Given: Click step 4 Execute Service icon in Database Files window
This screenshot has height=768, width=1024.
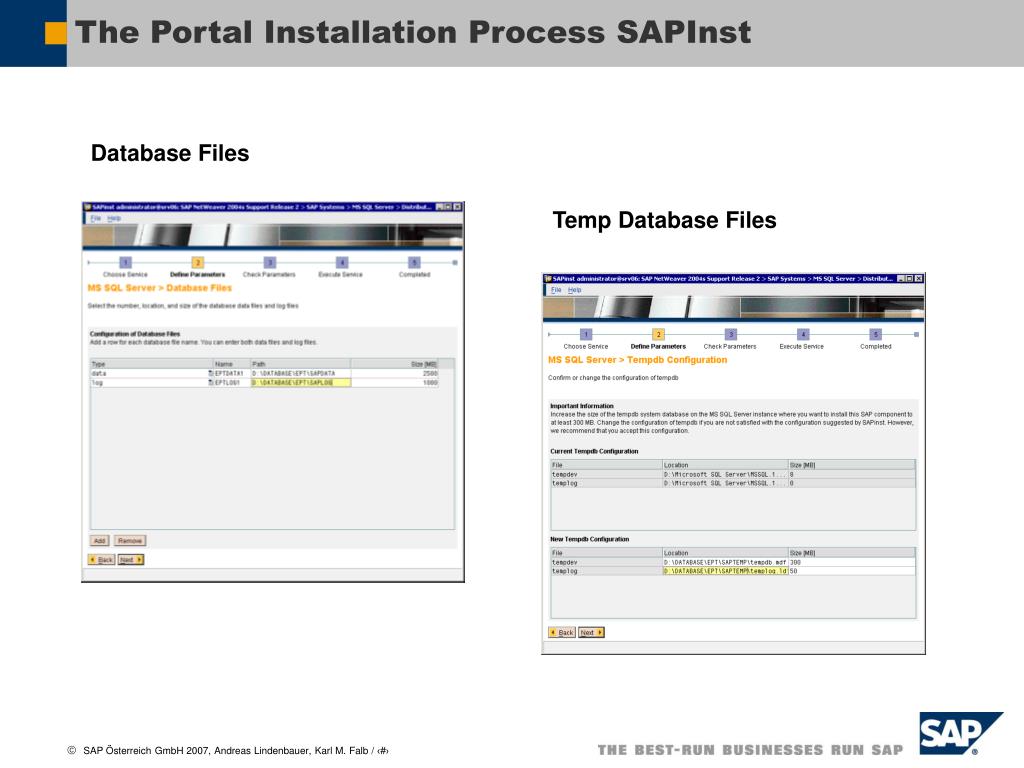Looking at the screenshot, I should (x=342, y=263).
